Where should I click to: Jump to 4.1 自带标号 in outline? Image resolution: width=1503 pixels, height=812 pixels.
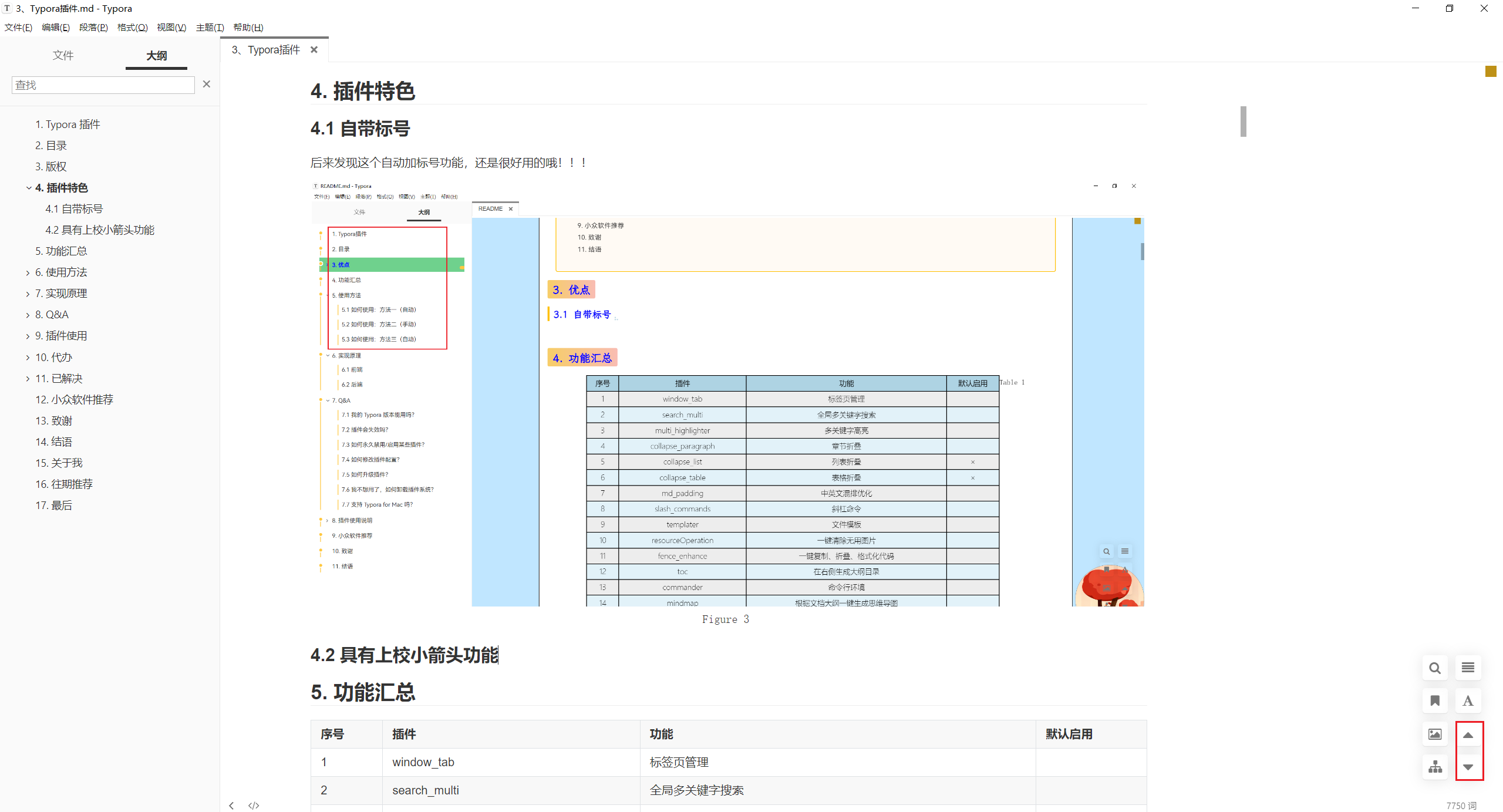click(x=74, y=209)
